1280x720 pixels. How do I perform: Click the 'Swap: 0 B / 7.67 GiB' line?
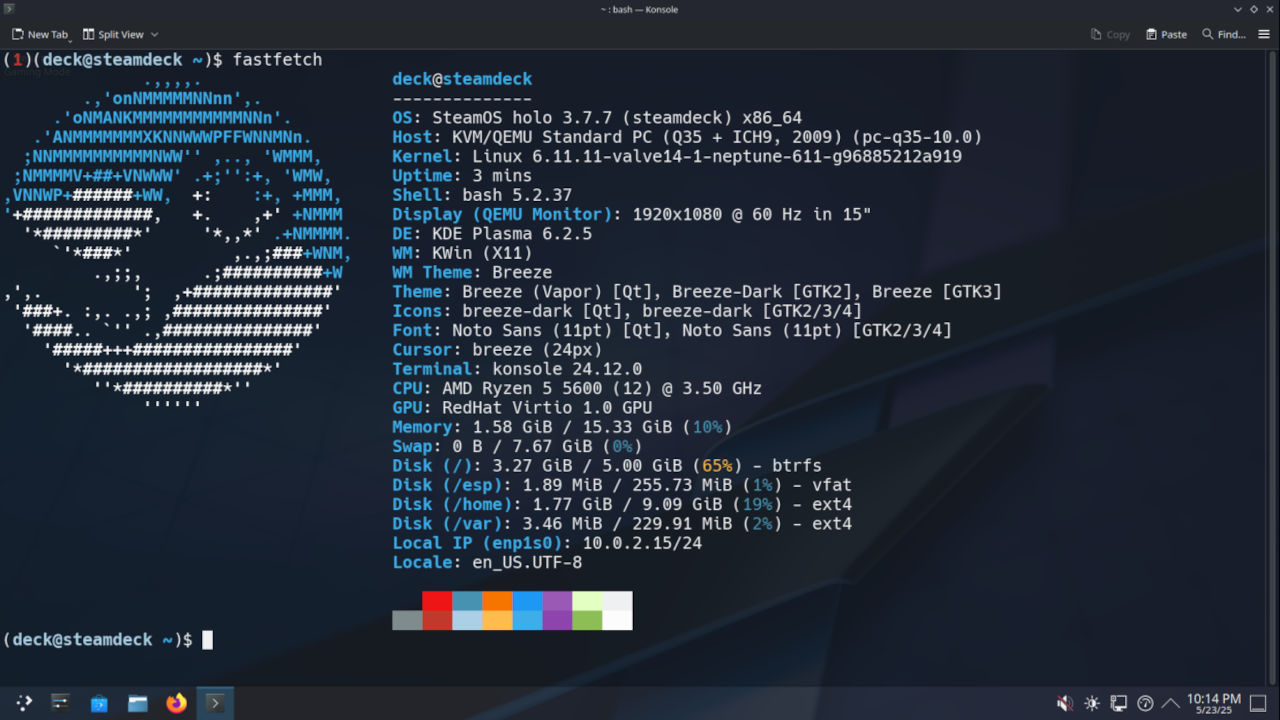517,446
